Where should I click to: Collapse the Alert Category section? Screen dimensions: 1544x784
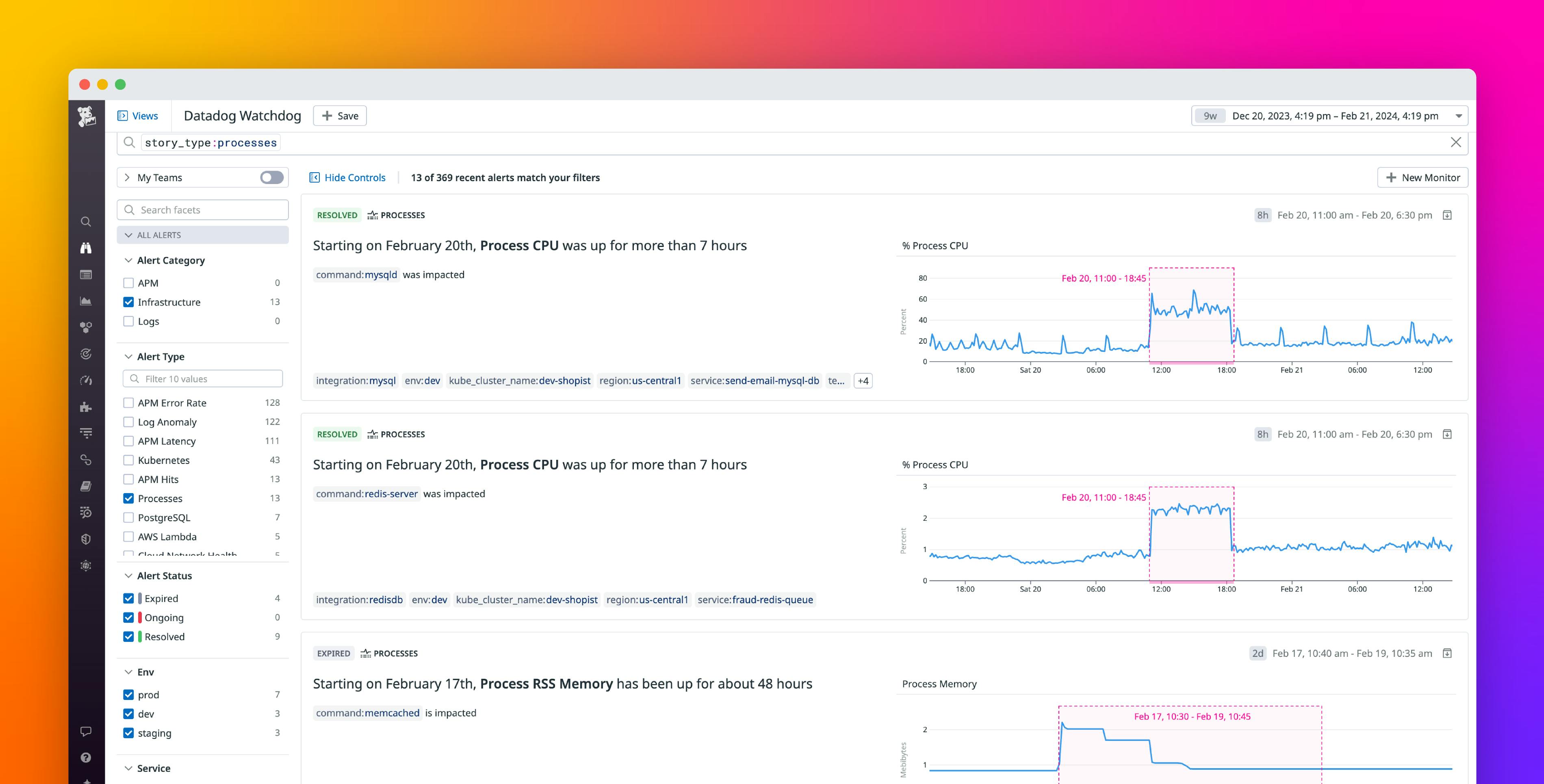coord(128,260)
